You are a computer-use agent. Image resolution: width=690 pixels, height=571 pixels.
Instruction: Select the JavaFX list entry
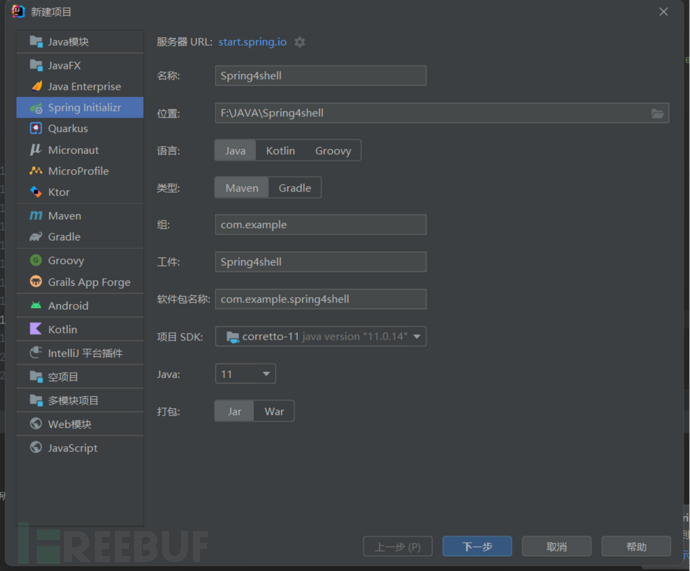(x=80, y=65)
